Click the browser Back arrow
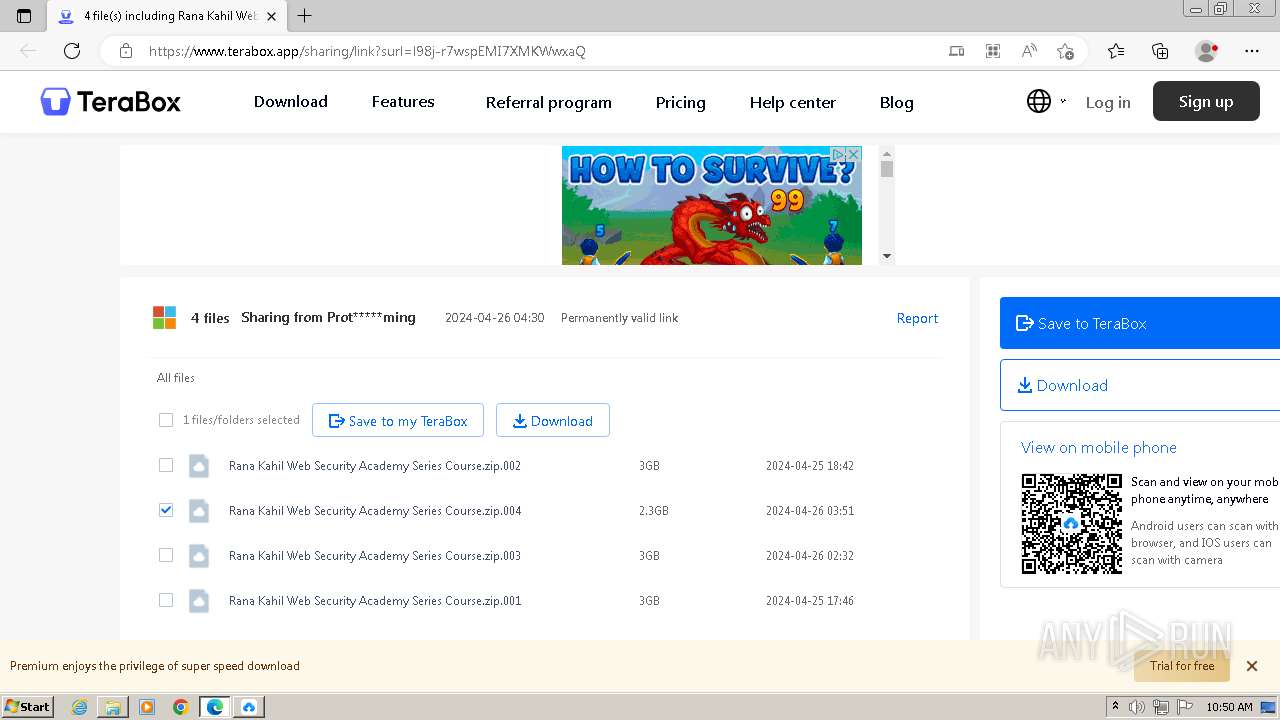The width and height of the screenshot is (1280, 720). point(28,51)
